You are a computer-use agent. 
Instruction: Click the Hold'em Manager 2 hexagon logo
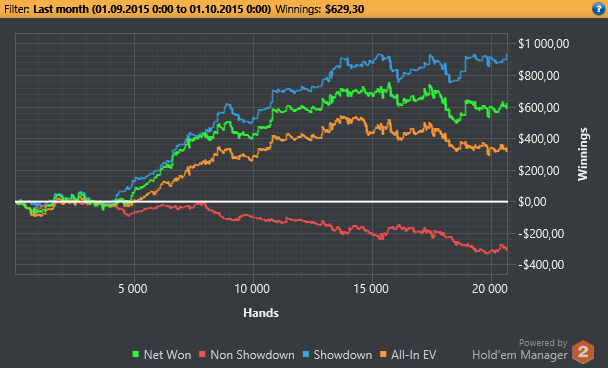pos(583,351)
